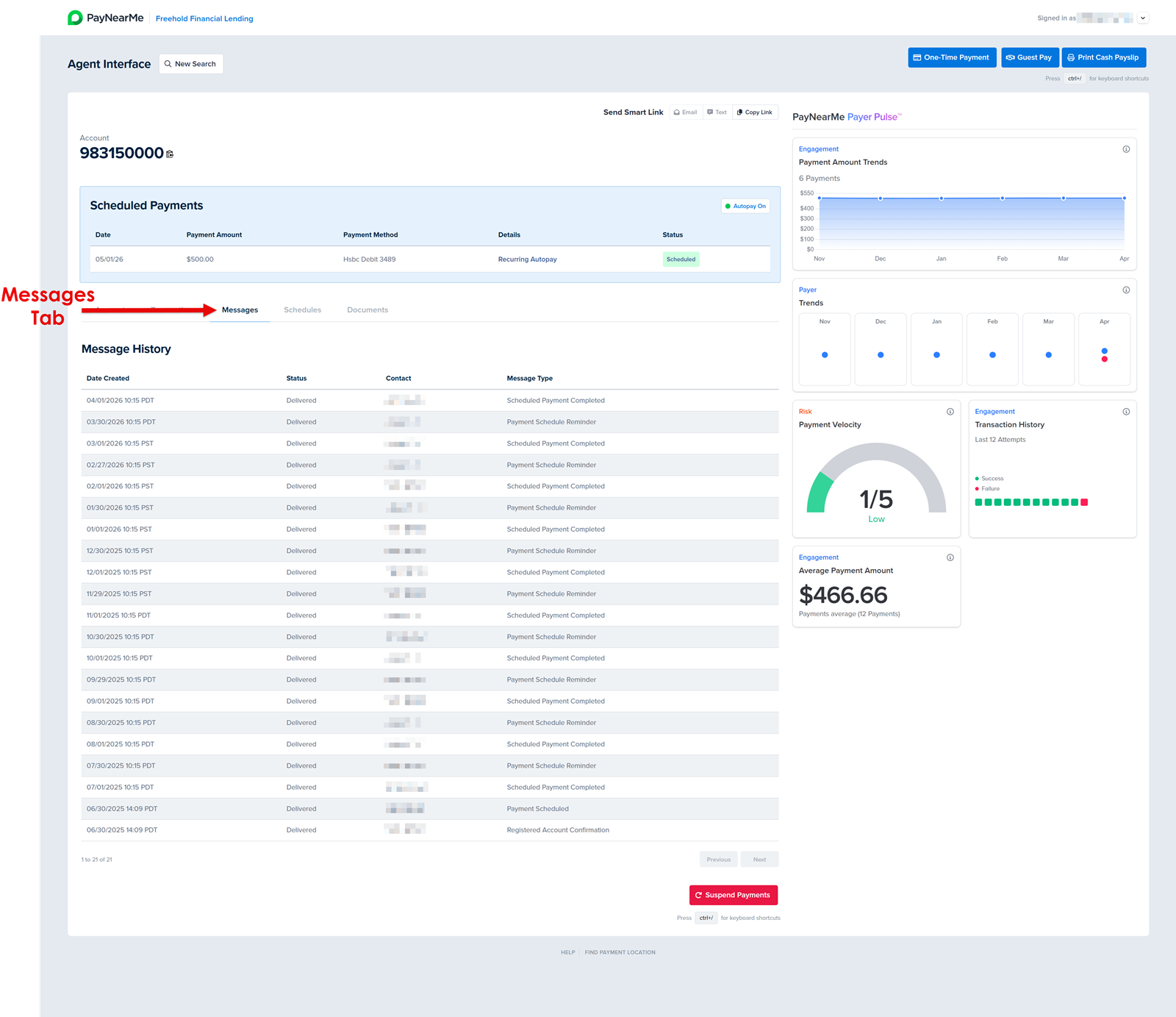Open the New Search field
Screen dimensions: 1176x1017
190,64
